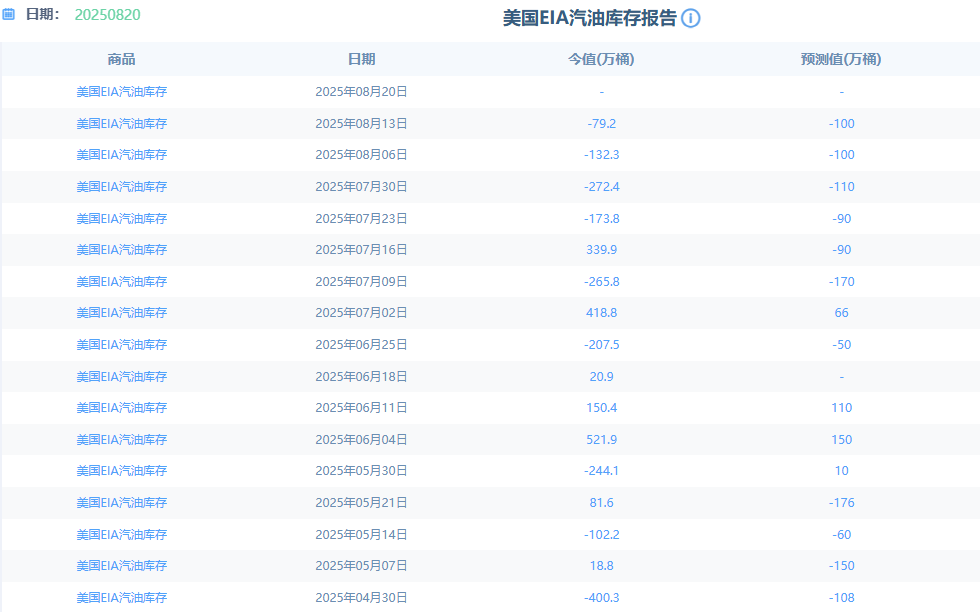Select the date cell 2025年07月30日
980x612 pixels.
361,187
